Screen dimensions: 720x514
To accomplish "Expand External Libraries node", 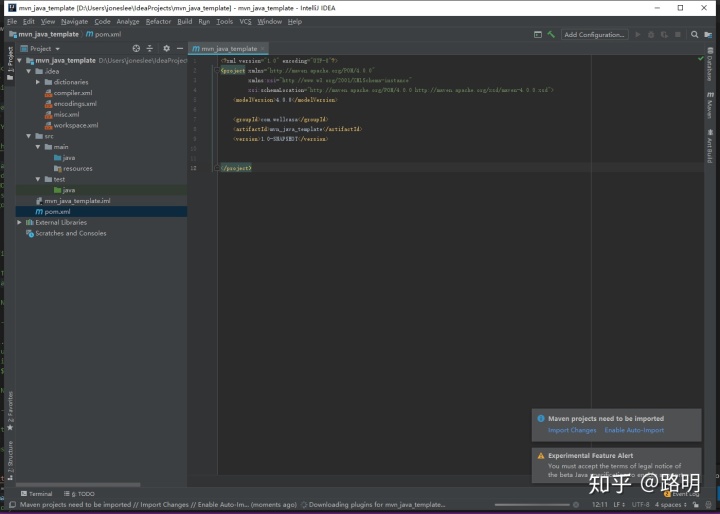I will [x=20, y=222].
